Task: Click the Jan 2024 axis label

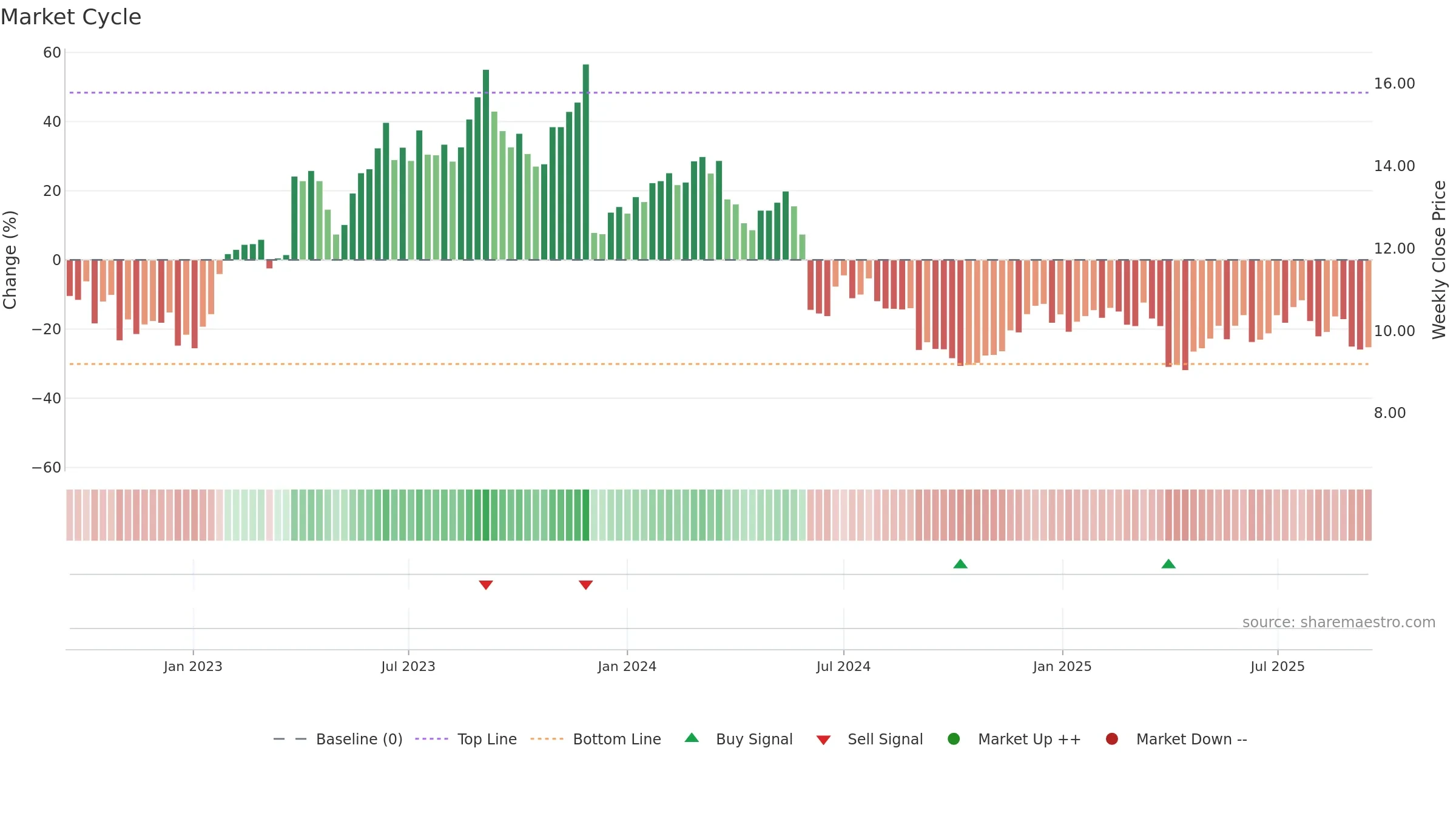Action: pos(627,666)
